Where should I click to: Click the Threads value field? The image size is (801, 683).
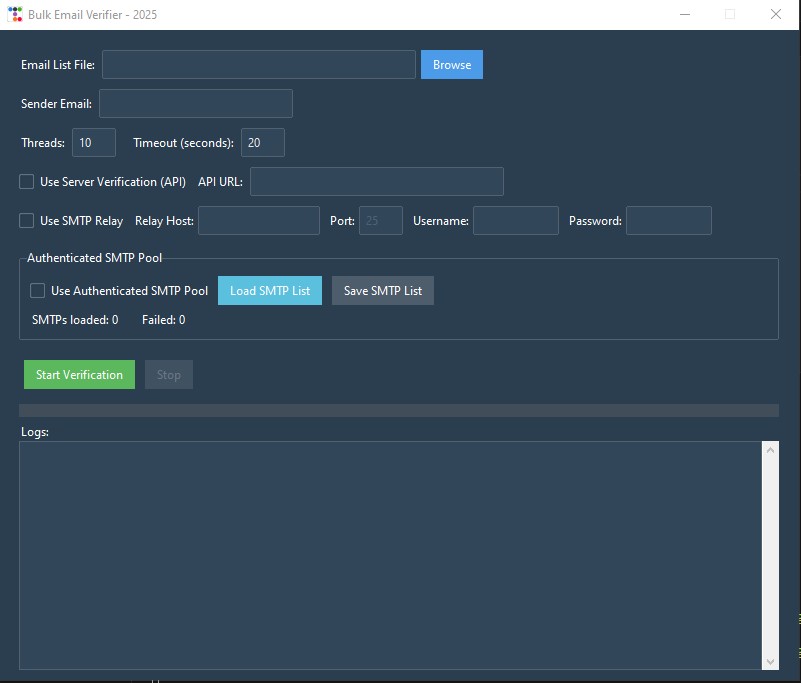click(93, 142)
